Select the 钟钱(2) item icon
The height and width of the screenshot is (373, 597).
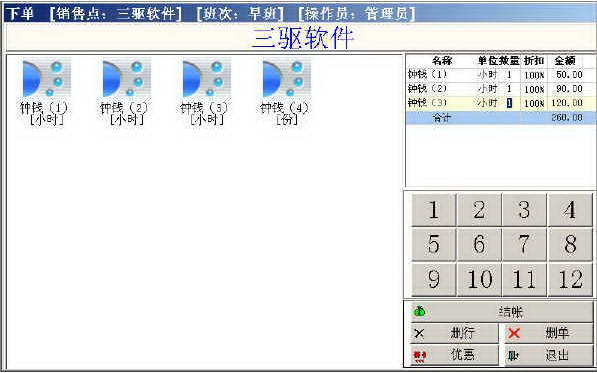tap(126, 78)
